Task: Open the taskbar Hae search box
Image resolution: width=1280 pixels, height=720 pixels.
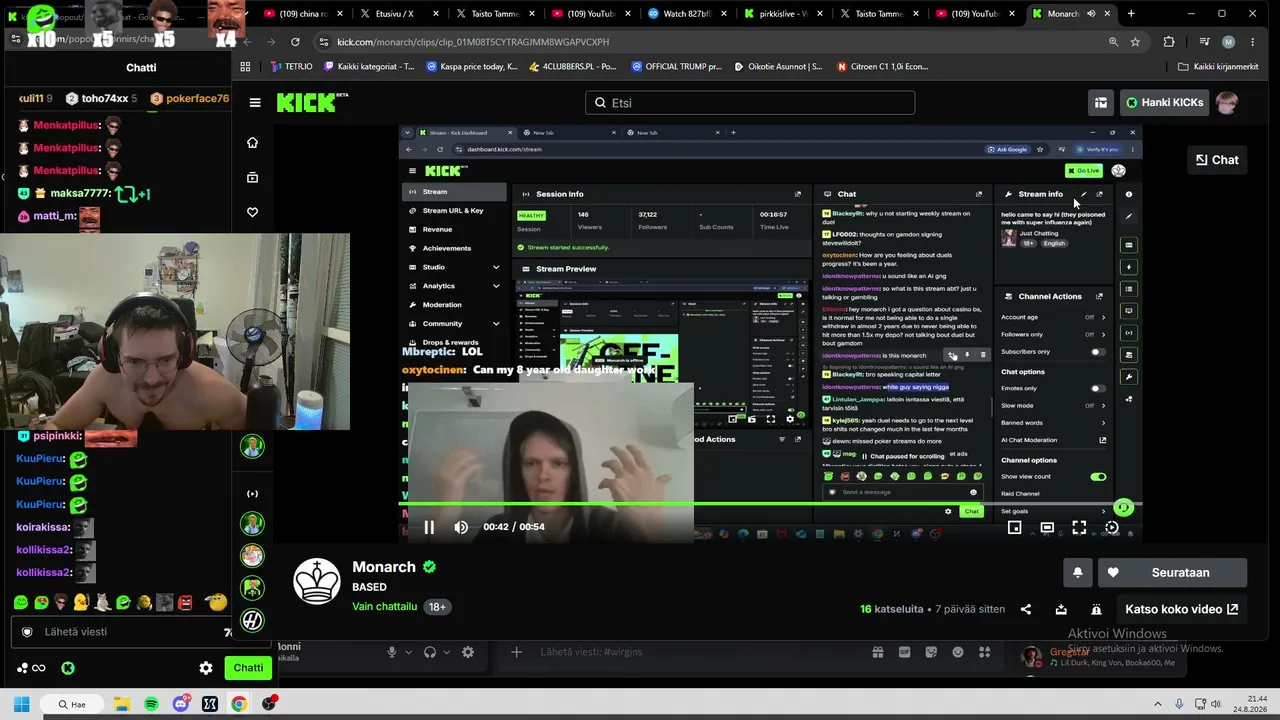Action: coord(72,704)
